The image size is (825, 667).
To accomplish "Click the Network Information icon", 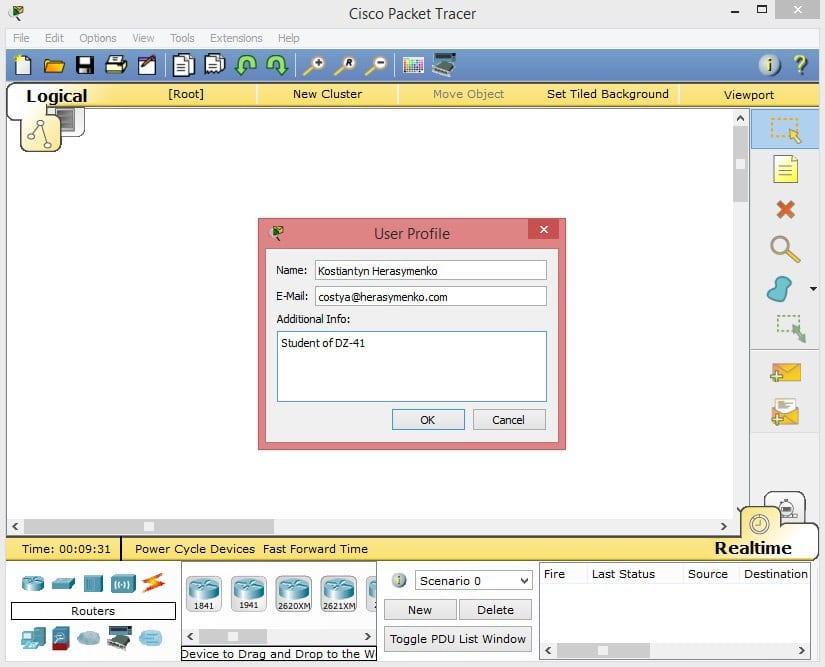I will point(769,65).
